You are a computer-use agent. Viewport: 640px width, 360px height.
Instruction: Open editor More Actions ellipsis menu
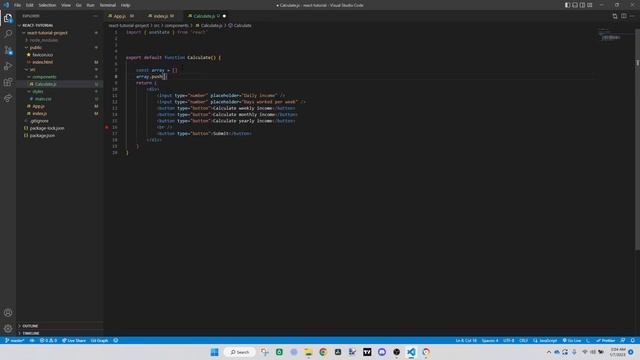(x=633, y=16)
